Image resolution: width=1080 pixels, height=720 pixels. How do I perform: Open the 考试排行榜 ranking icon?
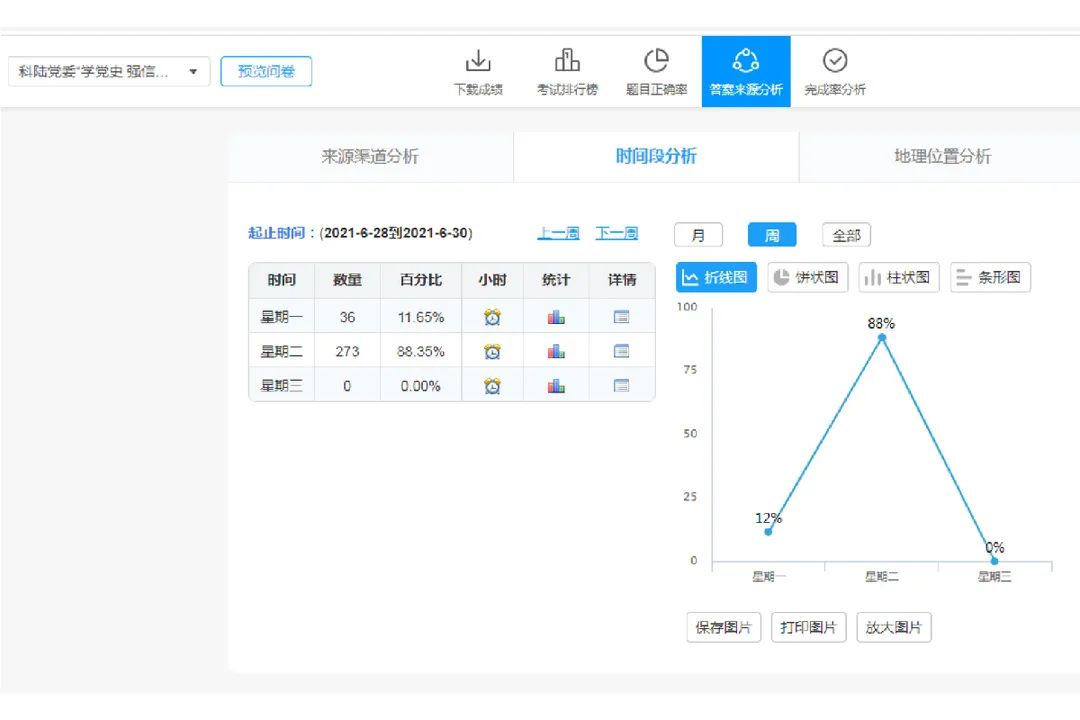coord(567,62)
